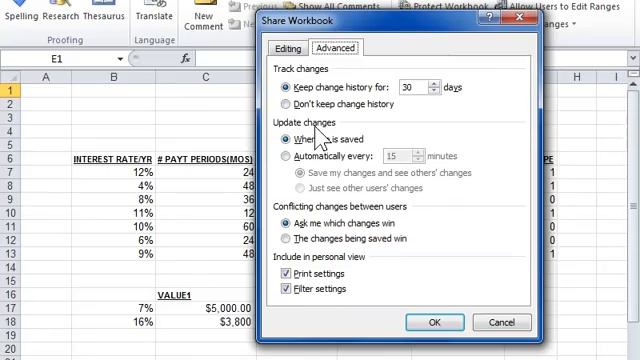Select column H header
The width and height of the screenshot is (640, 360).
[577, 77]
